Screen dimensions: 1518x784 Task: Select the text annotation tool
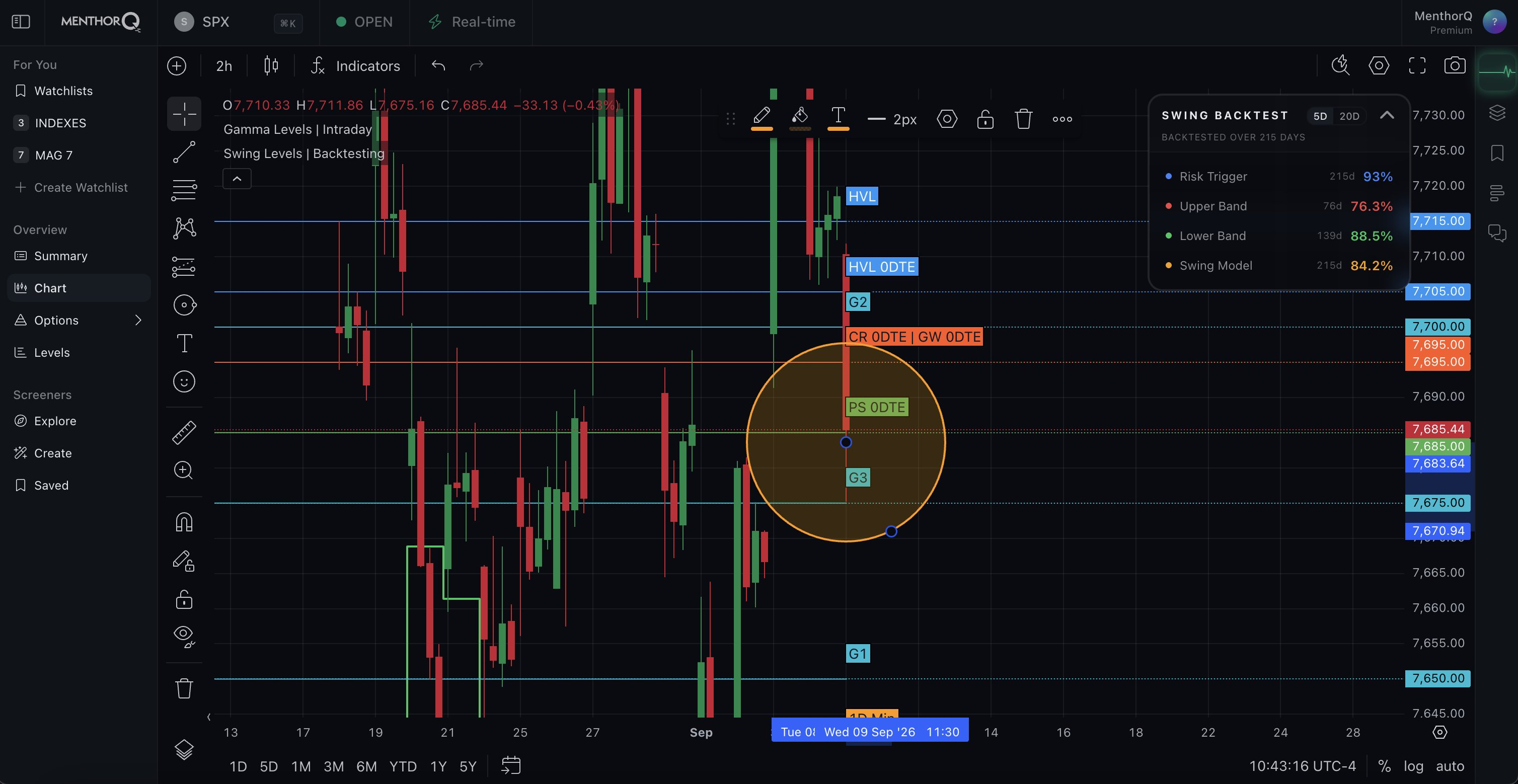184,343
